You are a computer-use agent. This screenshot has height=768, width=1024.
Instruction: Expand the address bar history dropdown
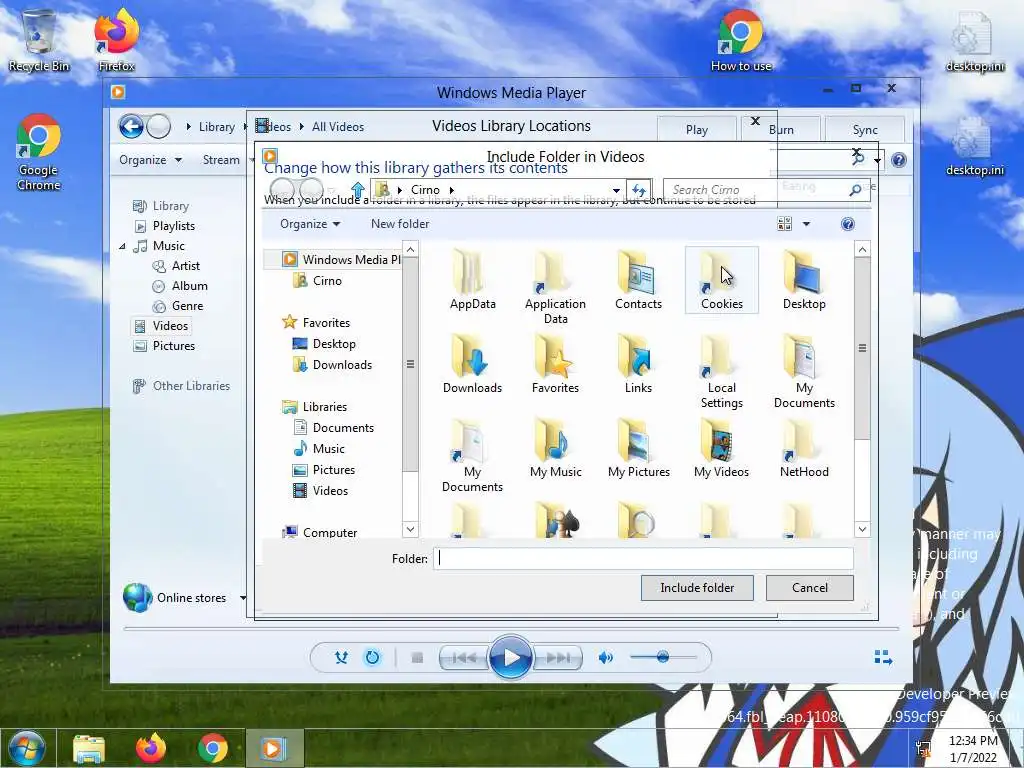coord(616,190)
